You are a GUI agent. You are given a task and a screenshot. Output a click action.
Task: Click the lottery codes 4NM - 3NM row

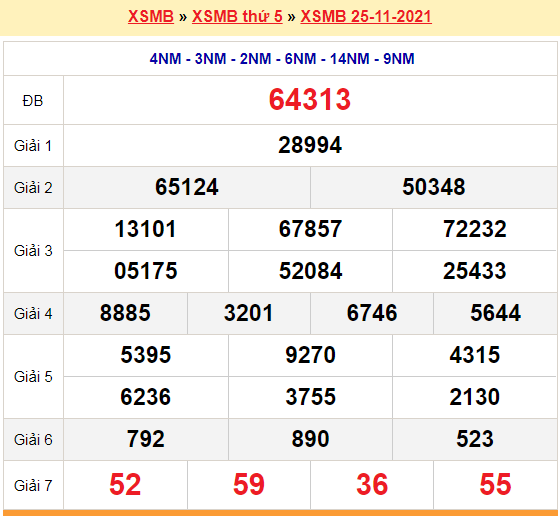point(282,59)
